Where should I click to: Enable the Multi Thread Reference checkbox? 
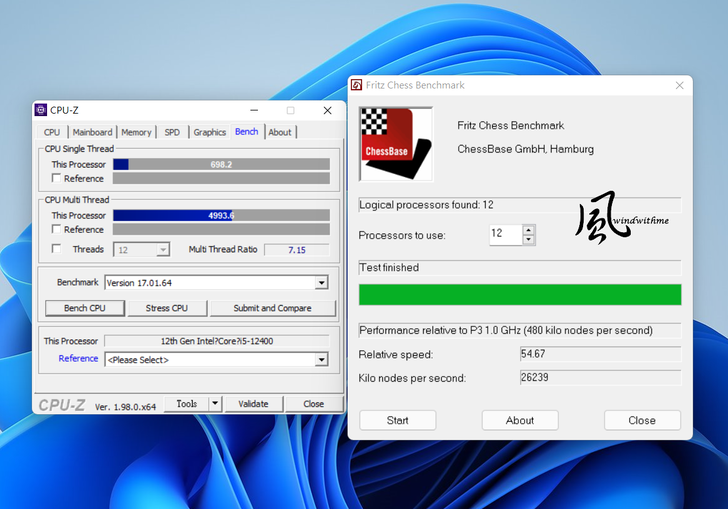click(x=57, y=230)
